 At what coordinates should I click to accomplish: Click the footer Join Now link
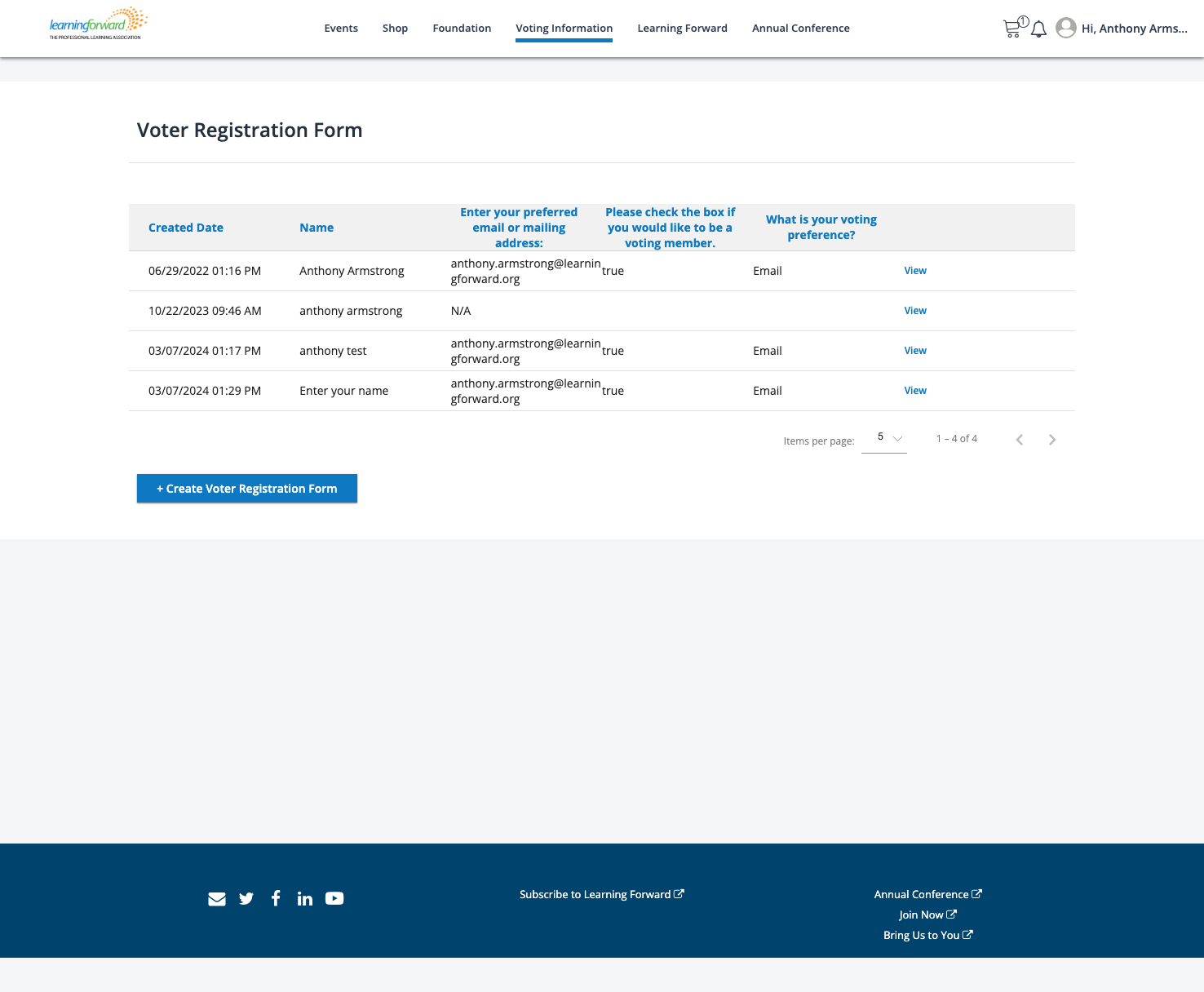[928, 915]
